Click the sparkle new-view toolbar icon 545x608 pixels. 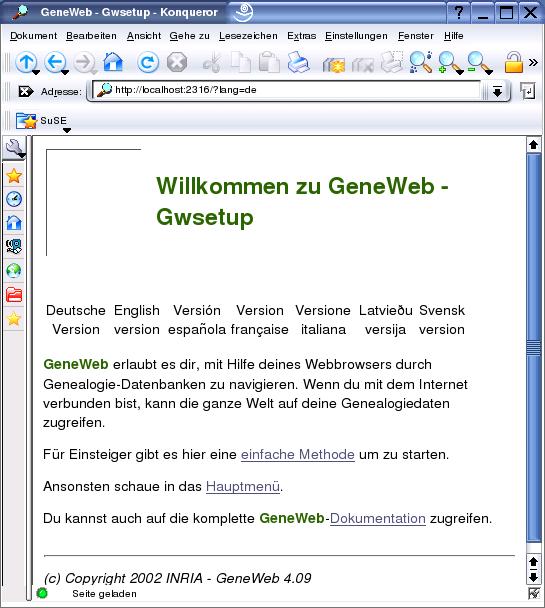click(x=333, y=63)
